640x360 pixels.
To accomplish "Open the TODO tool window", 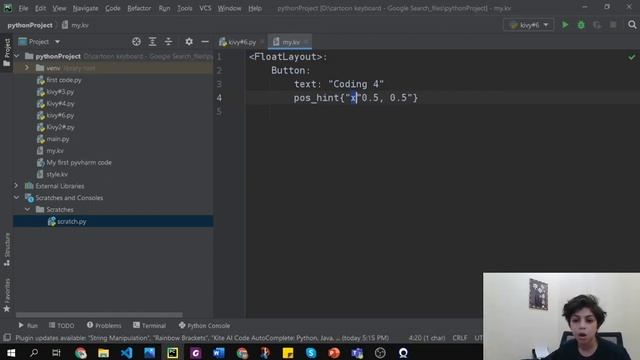I will pos(61,325).
